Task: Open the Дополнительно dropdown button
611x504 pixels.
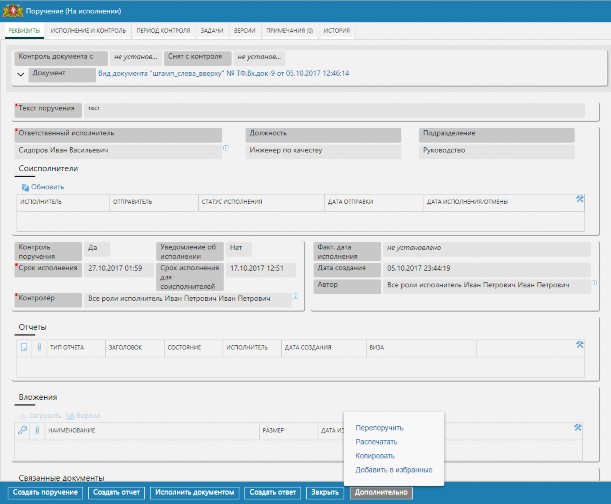Action: (381, 493)
